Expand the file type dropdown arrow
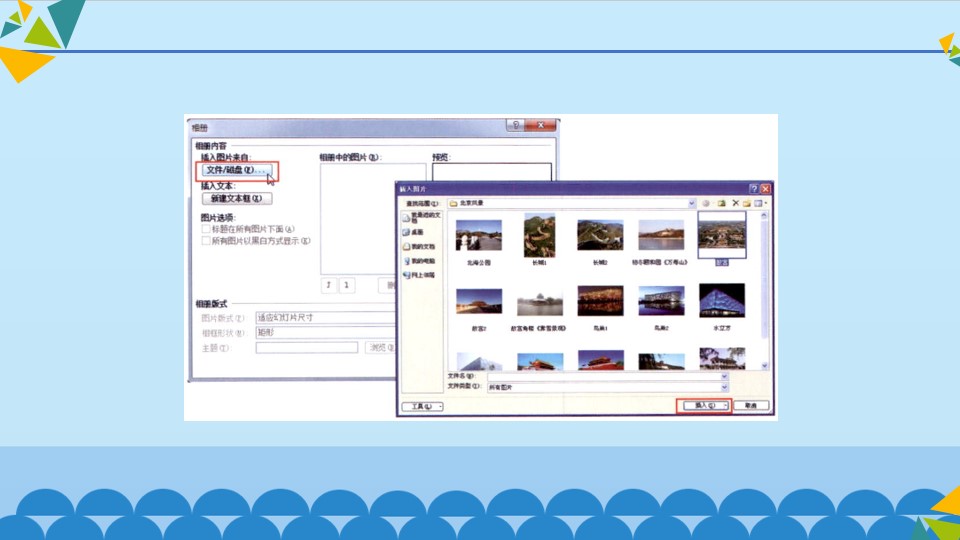 (x=724, y=387)
